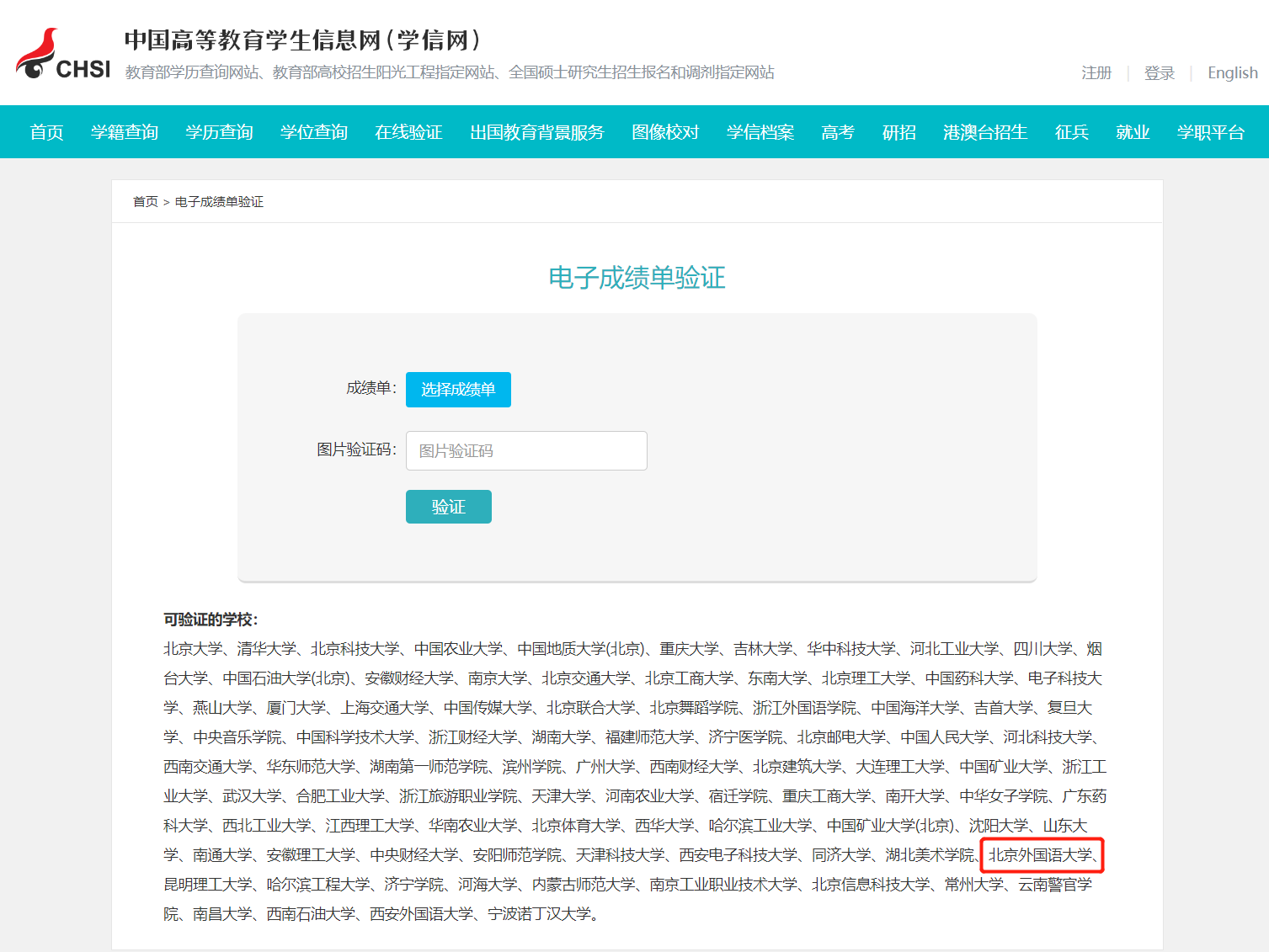Go to 学籍查询 in the navigation bar
The width and height of the screenshot is (1269, 952).
pyautogui.click(x=125, y=132)
